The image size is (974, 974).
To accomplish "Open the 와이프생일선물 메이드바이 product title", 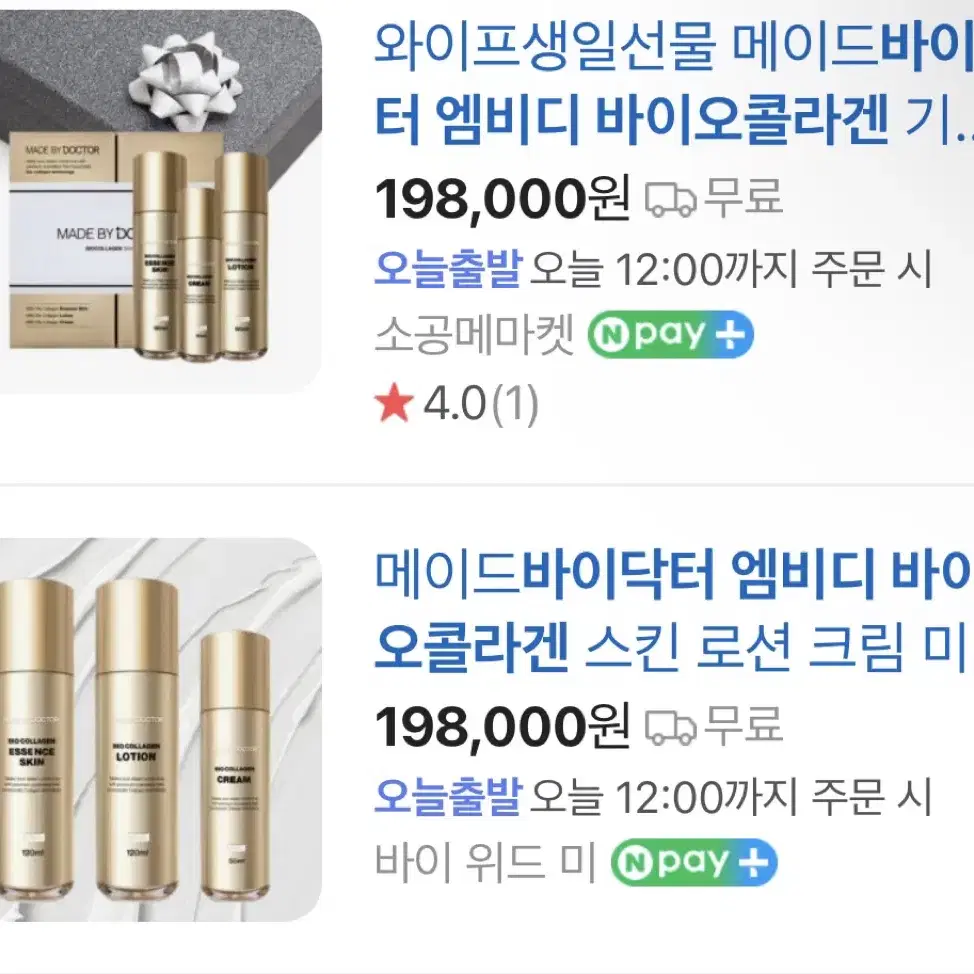I will 674,82.
